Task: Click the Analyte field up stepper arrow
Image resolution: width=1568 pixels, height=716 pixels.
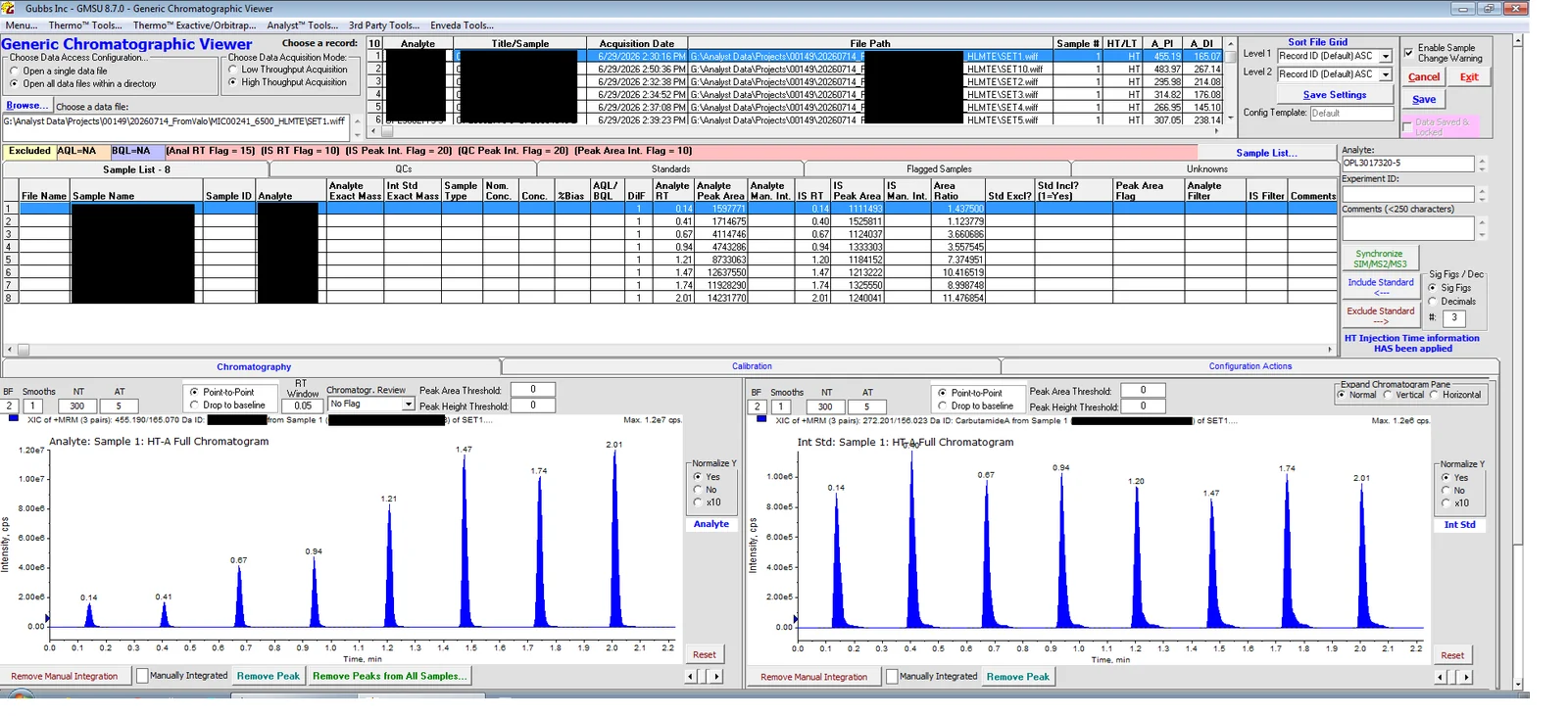Action: (1482, 160)
